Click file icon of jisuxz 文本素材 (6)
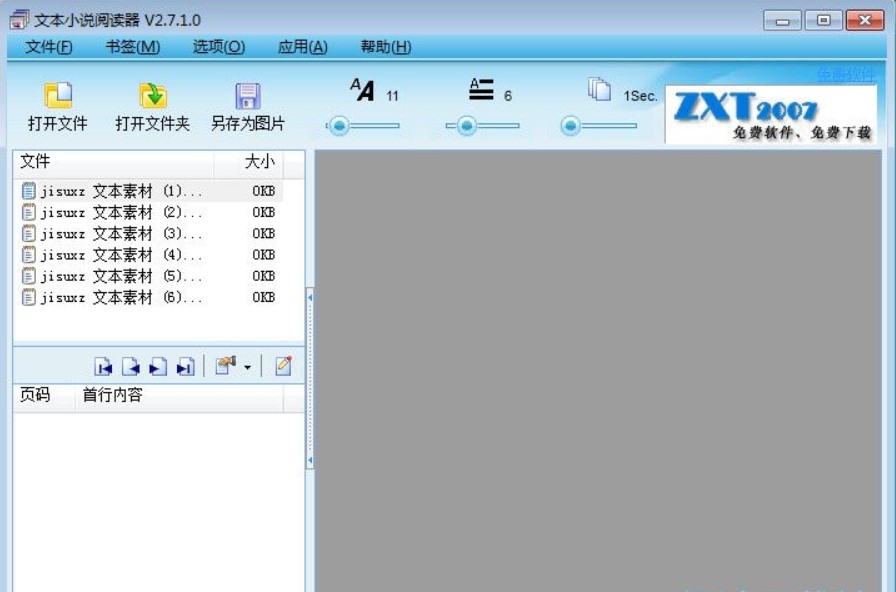Viewport: 896px width, 592px height. coord(29,297)
